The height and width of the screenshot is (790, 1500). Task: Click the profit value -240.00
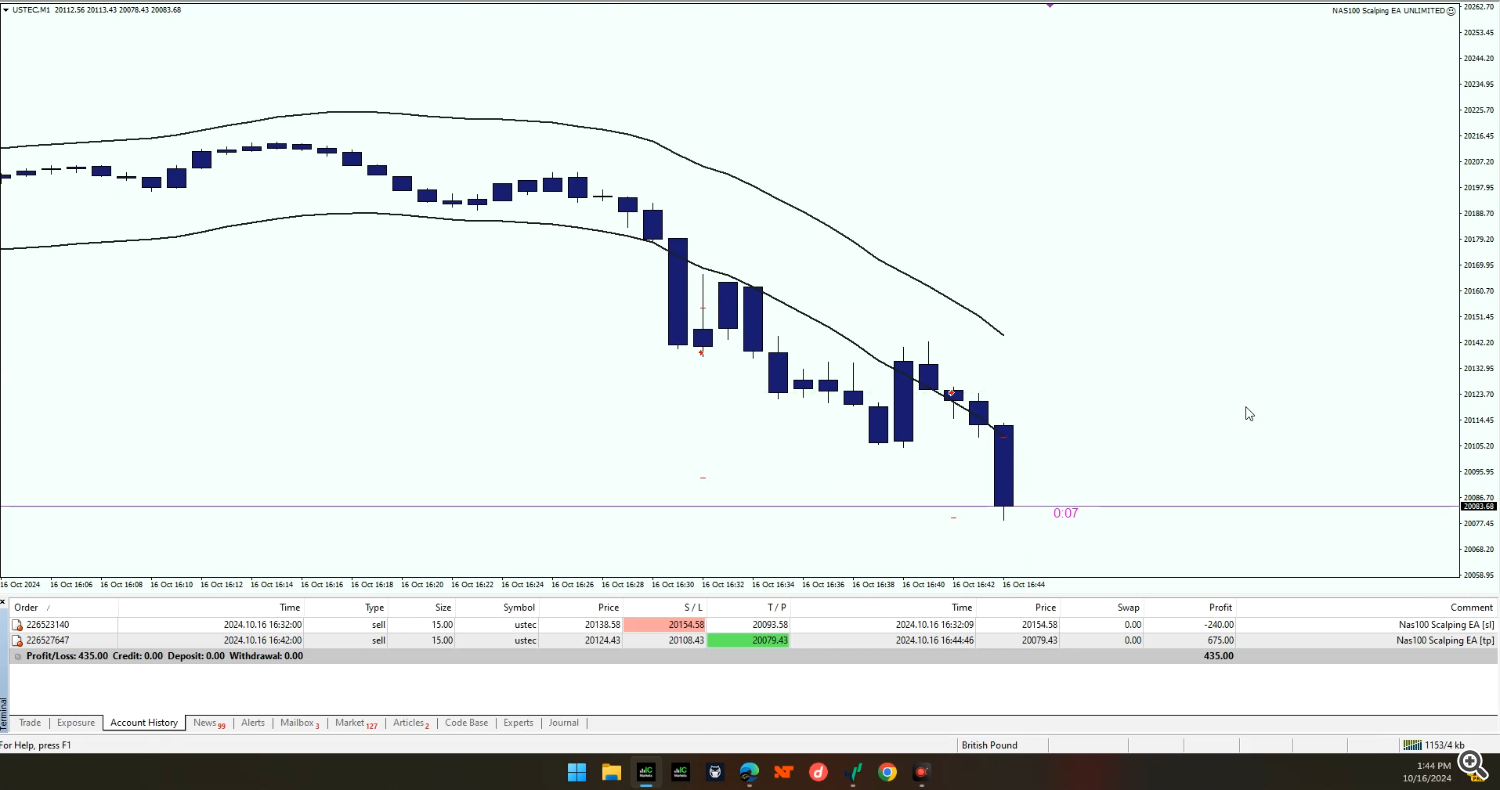[x=1219, y=625]
